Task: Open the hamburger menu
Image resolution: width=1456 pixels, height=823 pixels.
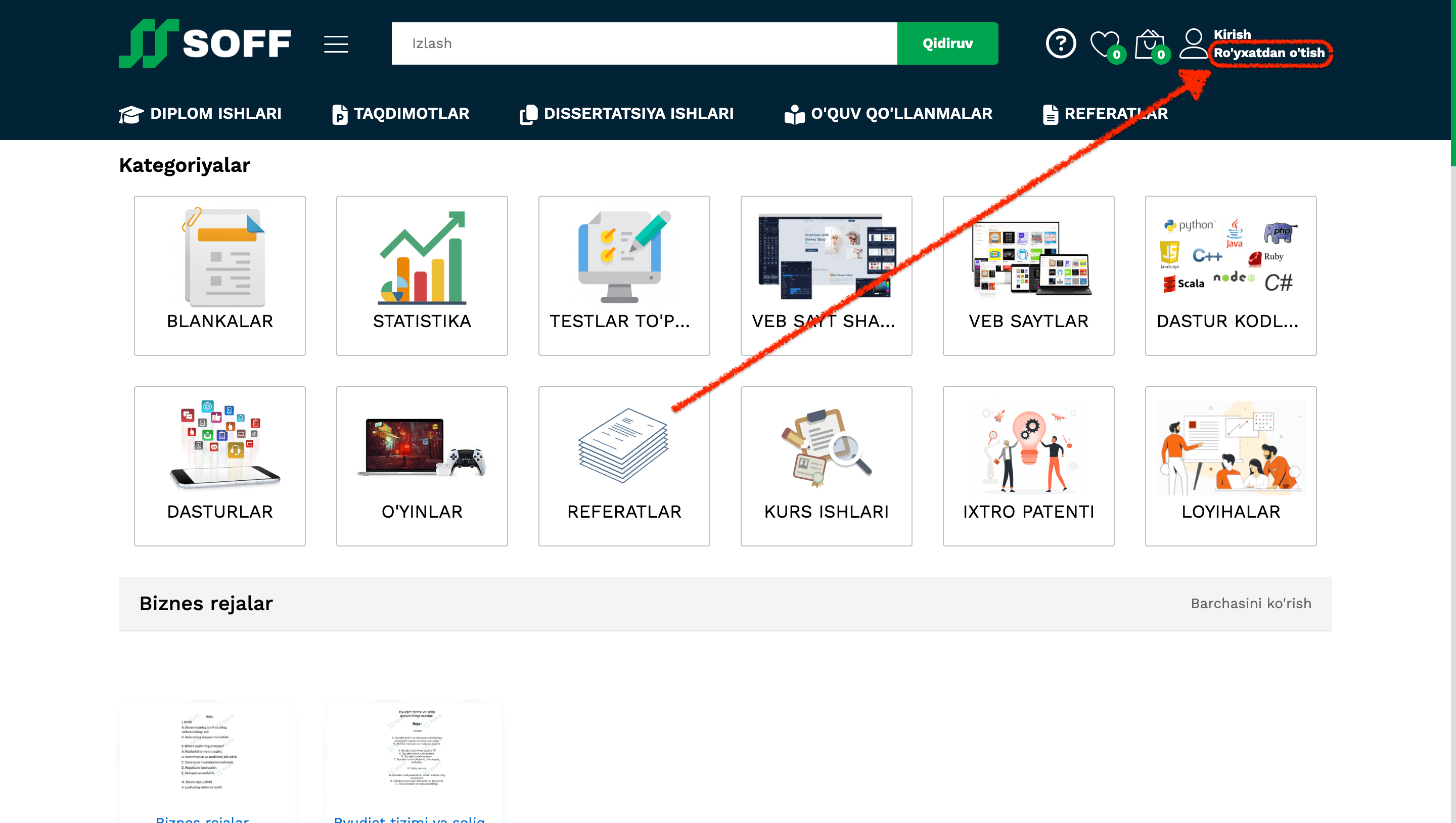Action: point(336,43)
